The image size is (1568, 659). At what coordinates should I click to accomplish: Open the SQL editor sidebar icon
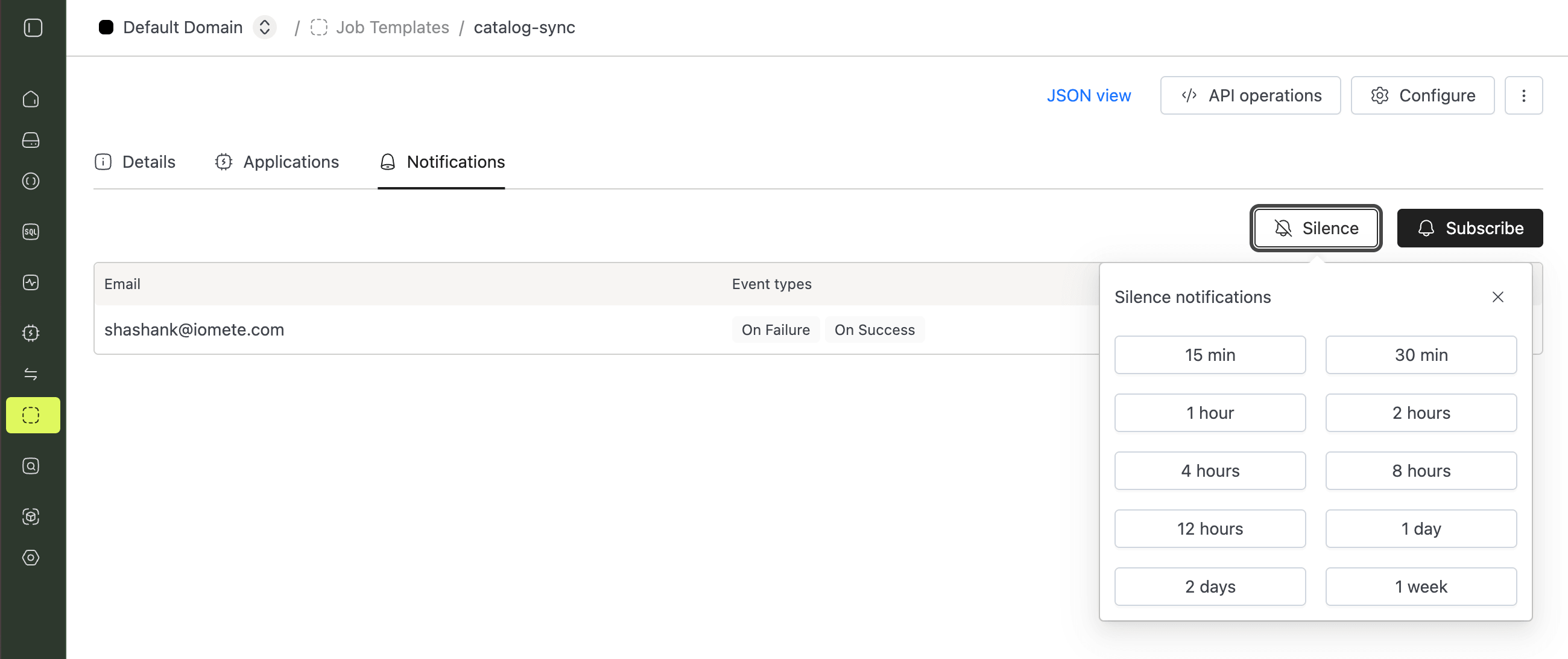click(31, 232)
